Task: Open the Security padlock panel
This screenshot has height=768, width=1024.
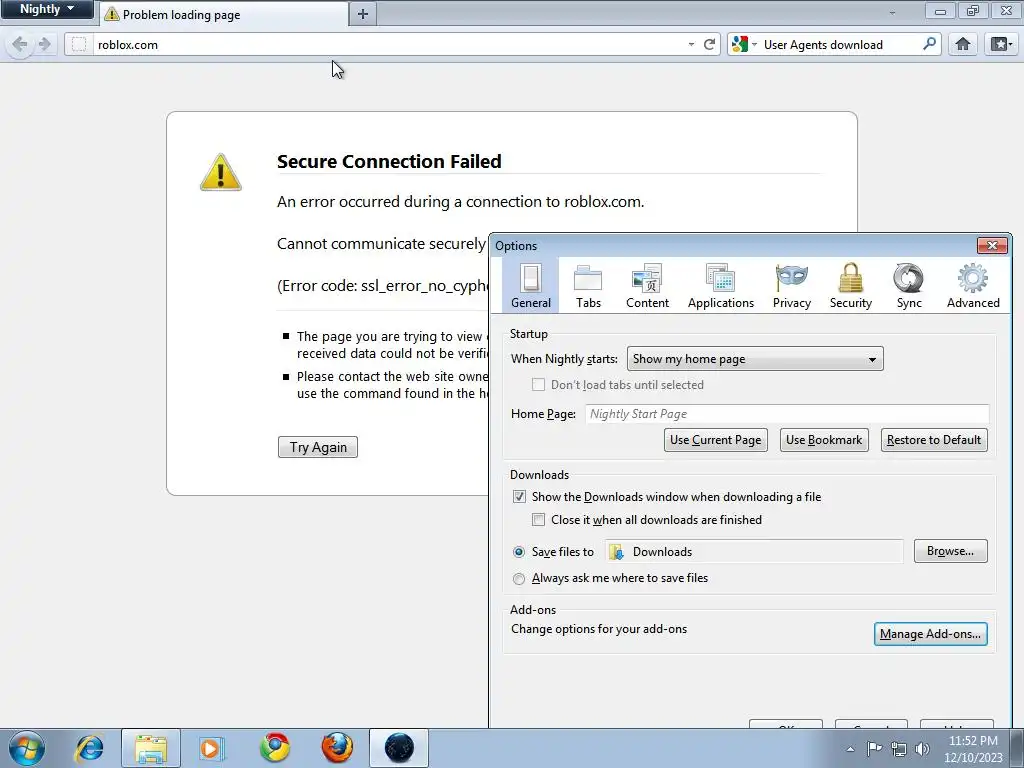Action: 850,285
